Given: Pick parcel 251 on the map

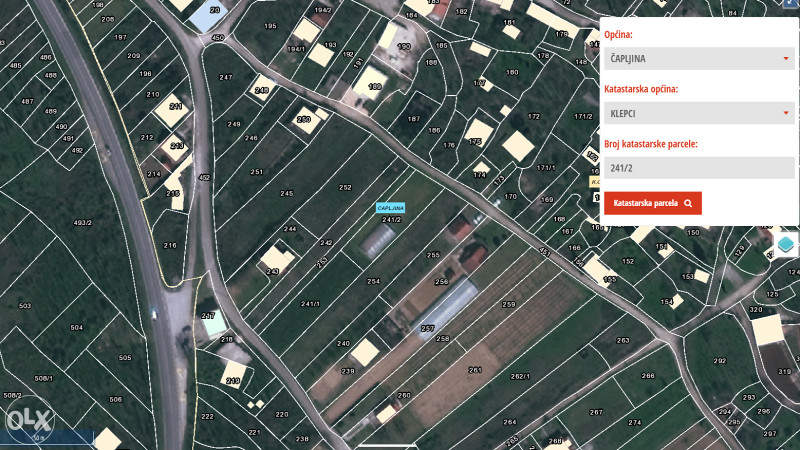Looking at the screenshot, I should pos(257,172).
